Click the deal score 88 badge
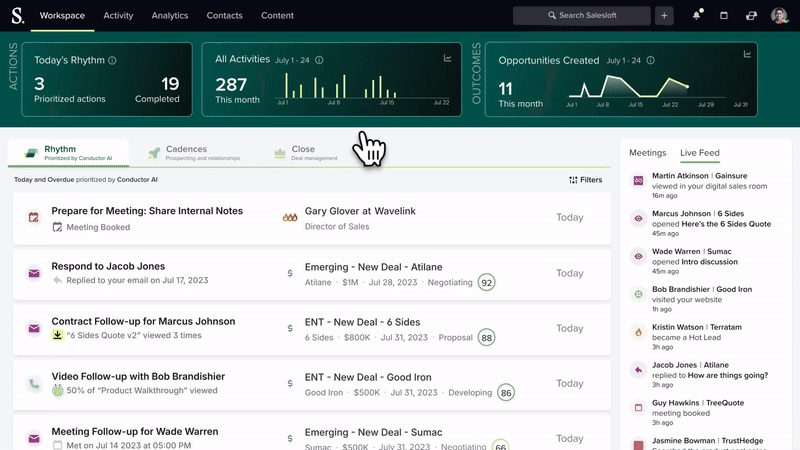This screenshot has width=800, height=450. 487,337
